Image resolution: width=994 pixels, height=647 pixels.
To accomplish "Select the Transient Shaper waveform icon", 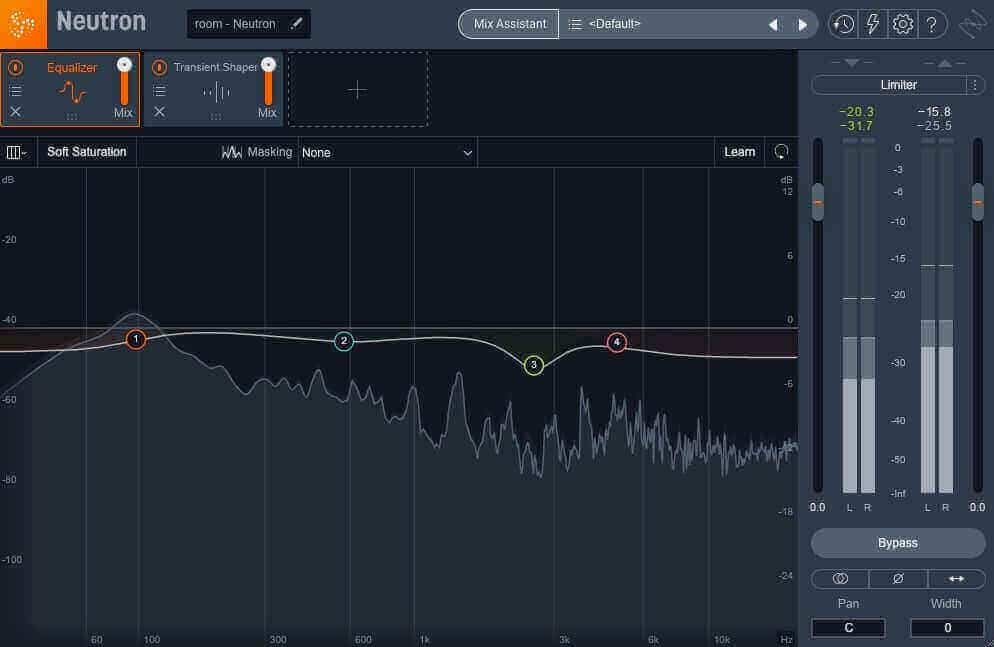I will (216, 93).
